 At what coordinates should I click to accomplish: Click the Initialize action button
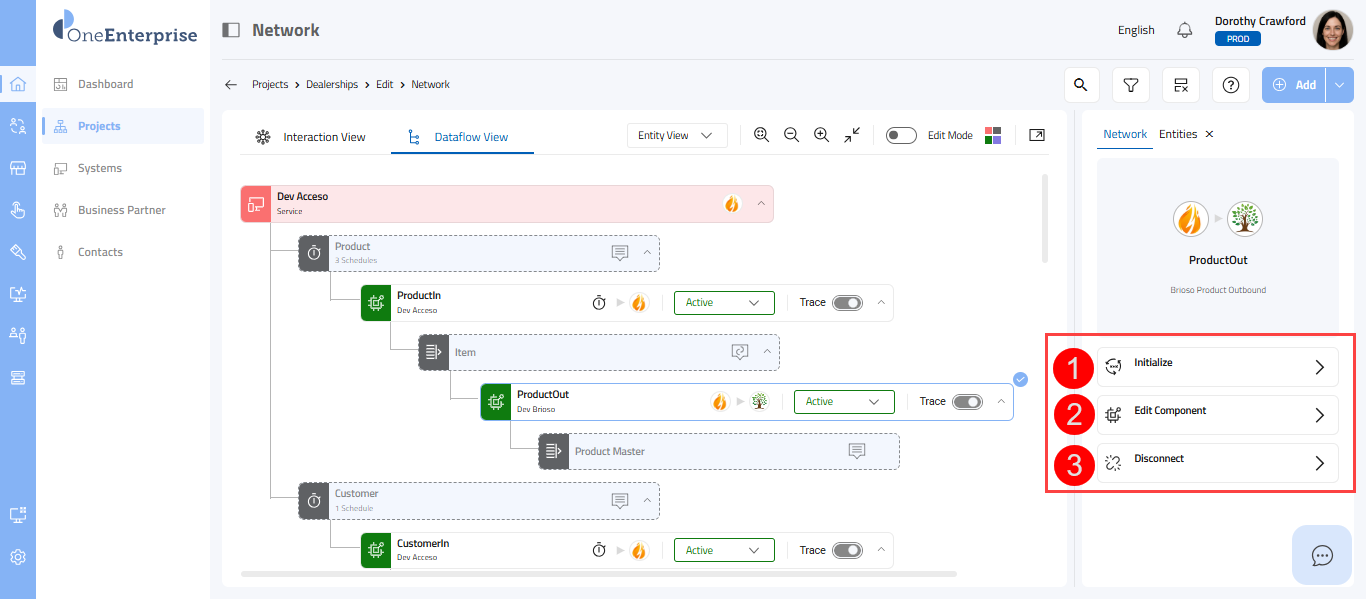pyautogui.click(x=1217, y=367)
